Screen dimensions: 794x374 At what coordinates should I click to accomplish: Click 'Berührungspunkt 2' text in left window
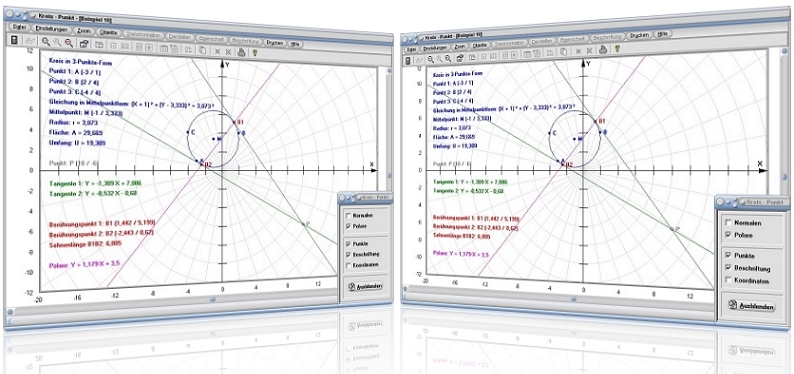(100, 234)
